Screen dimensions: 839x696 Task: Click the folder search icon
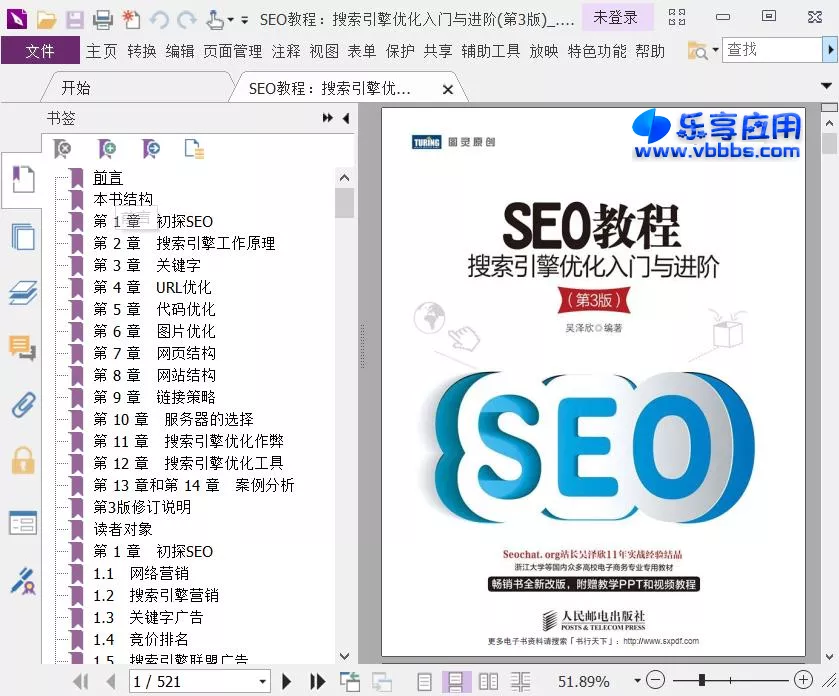coord(698,51)
